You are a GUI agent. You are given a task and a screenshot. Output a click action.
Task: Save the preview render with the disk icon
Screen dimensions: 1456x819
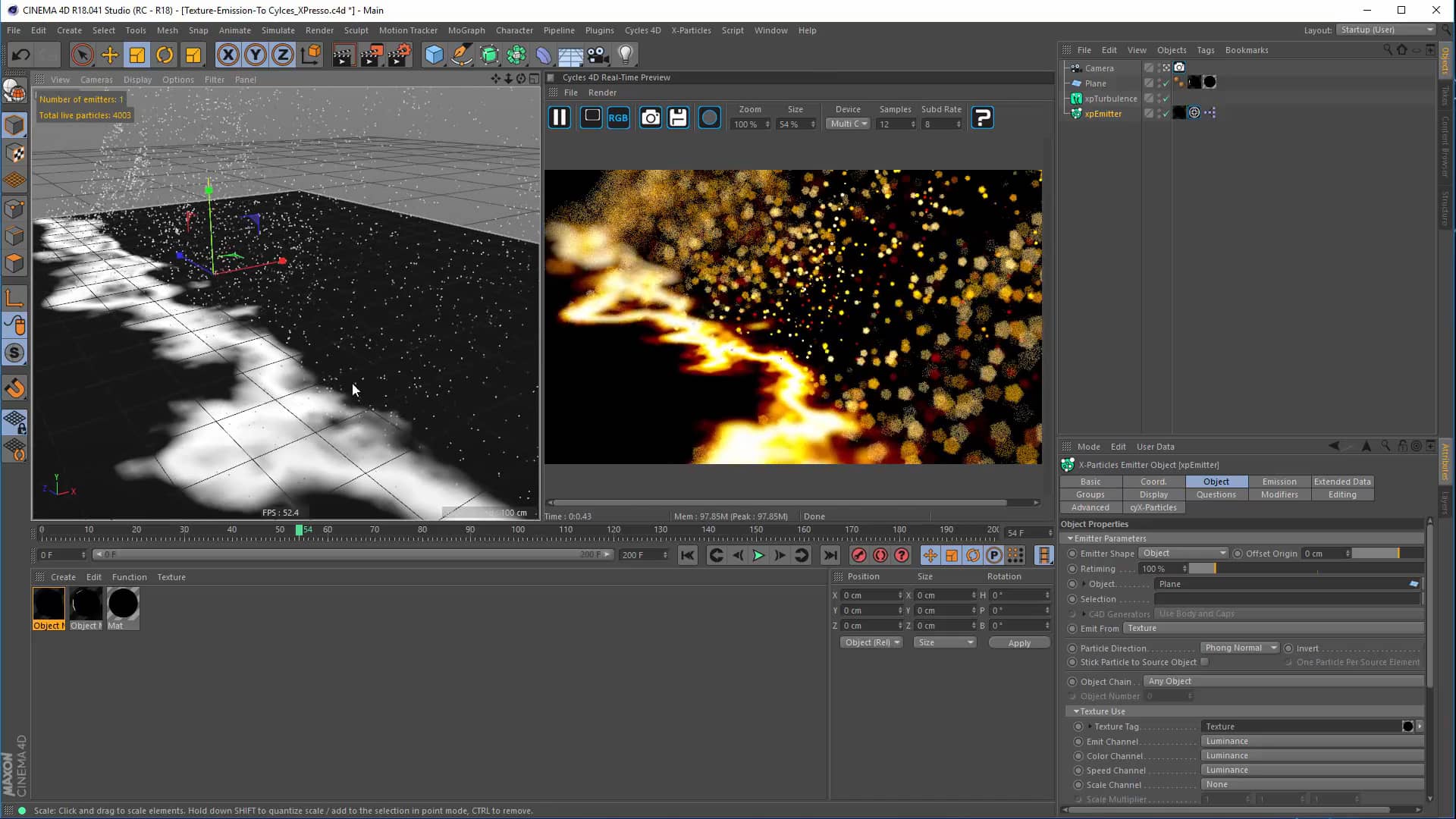click(677, 117)
